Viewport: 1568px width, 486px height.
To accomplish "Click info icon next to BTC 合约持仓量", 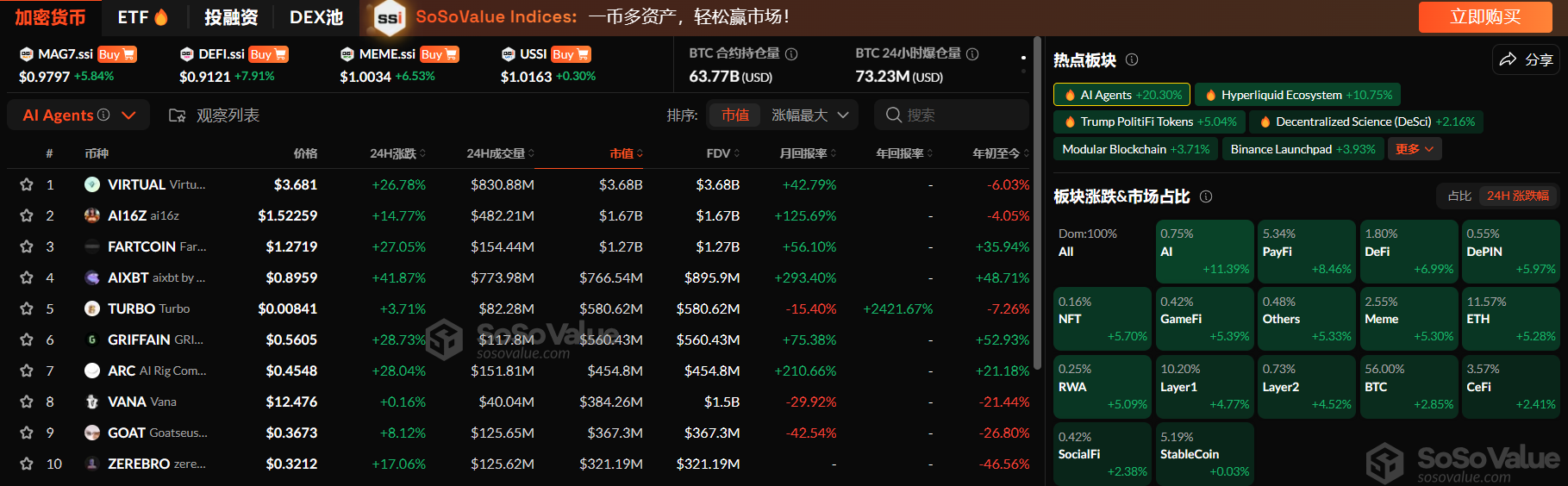I will pos(791,53).
